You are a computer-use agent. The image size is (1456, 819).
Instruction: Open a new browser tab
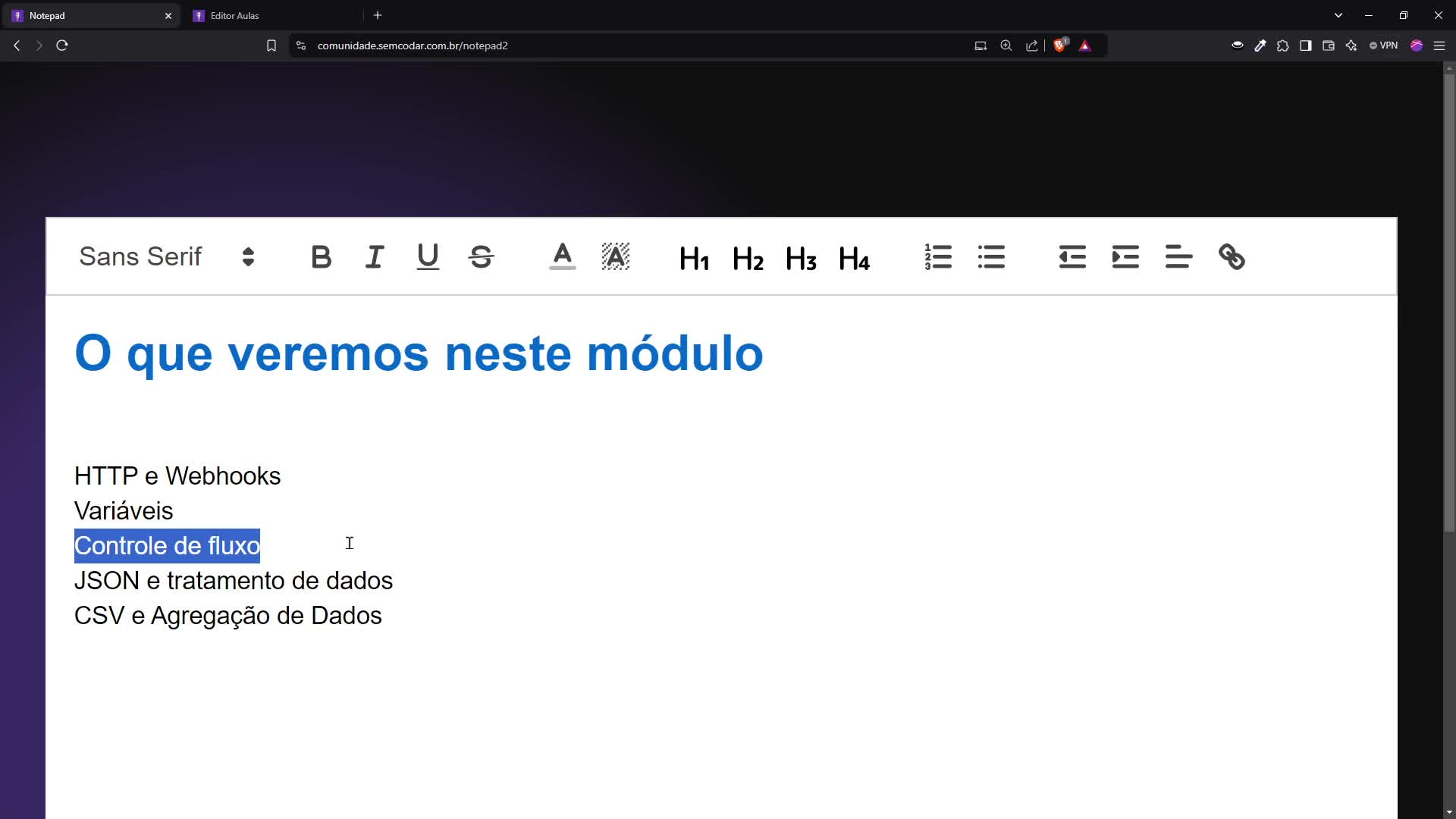click(x=378, y=15)
